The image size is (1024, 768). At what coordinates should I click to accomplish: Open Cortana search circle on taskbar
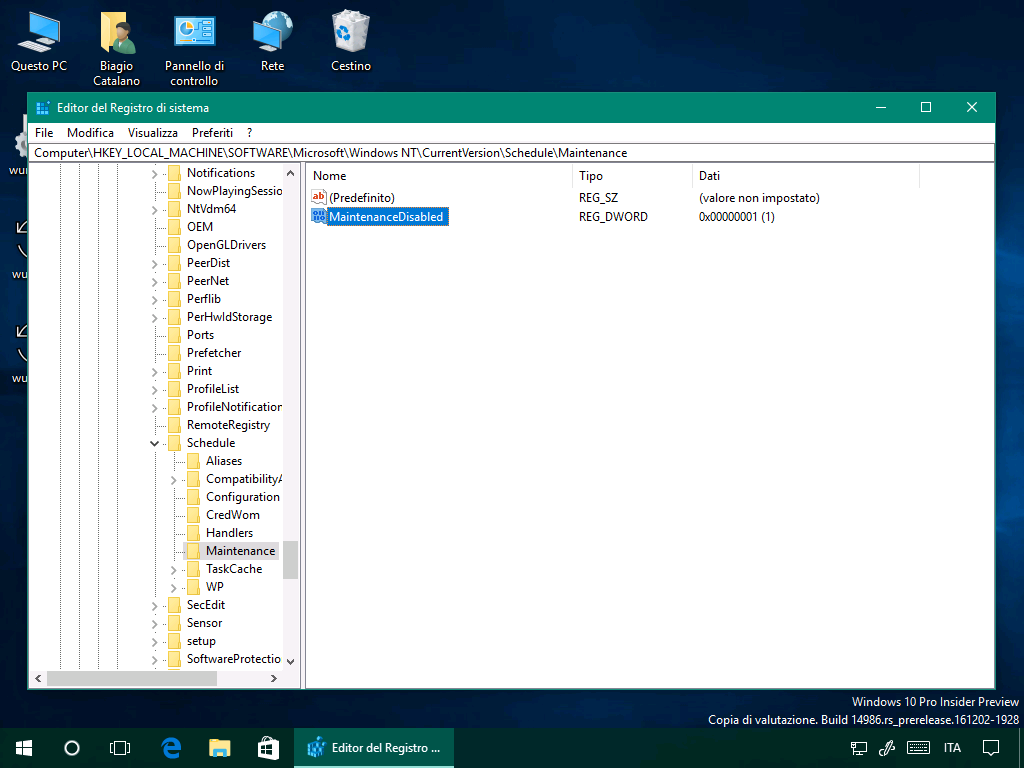click(x=72, y=748)
